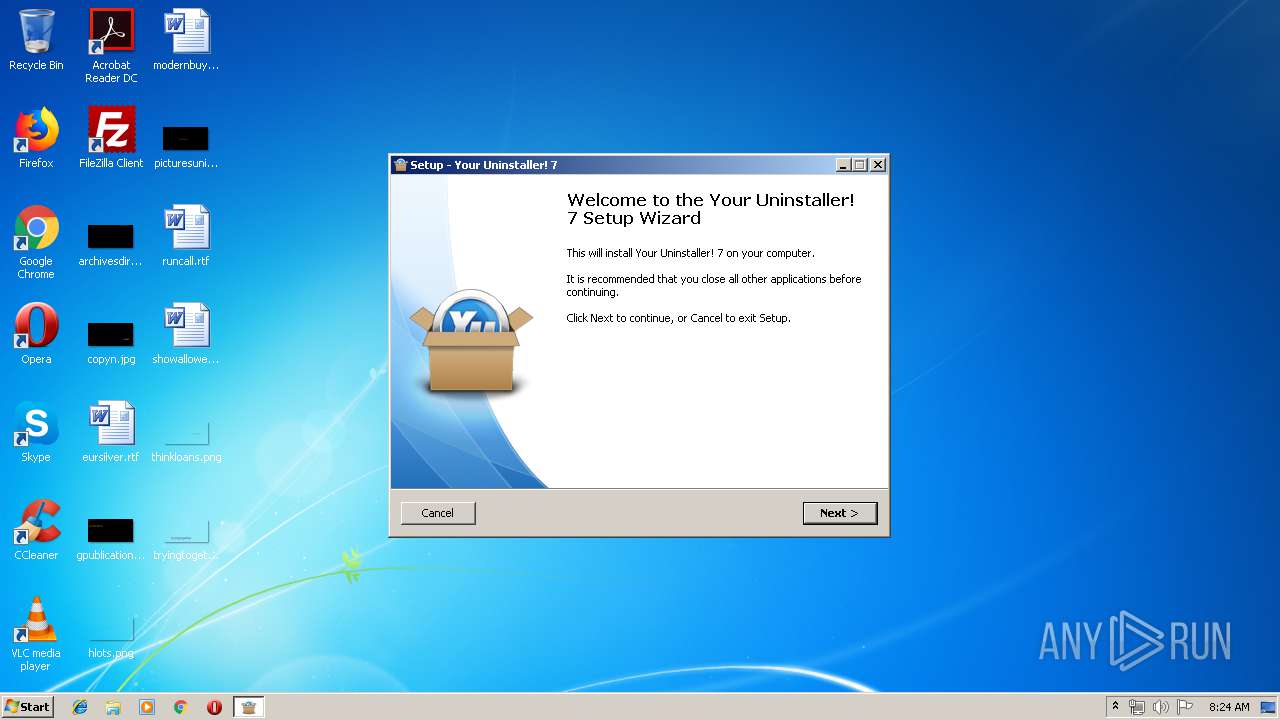The image size is (1280, 720).
Task: Launch Internet Explorer from taskbar
Action: coord(80,707)
